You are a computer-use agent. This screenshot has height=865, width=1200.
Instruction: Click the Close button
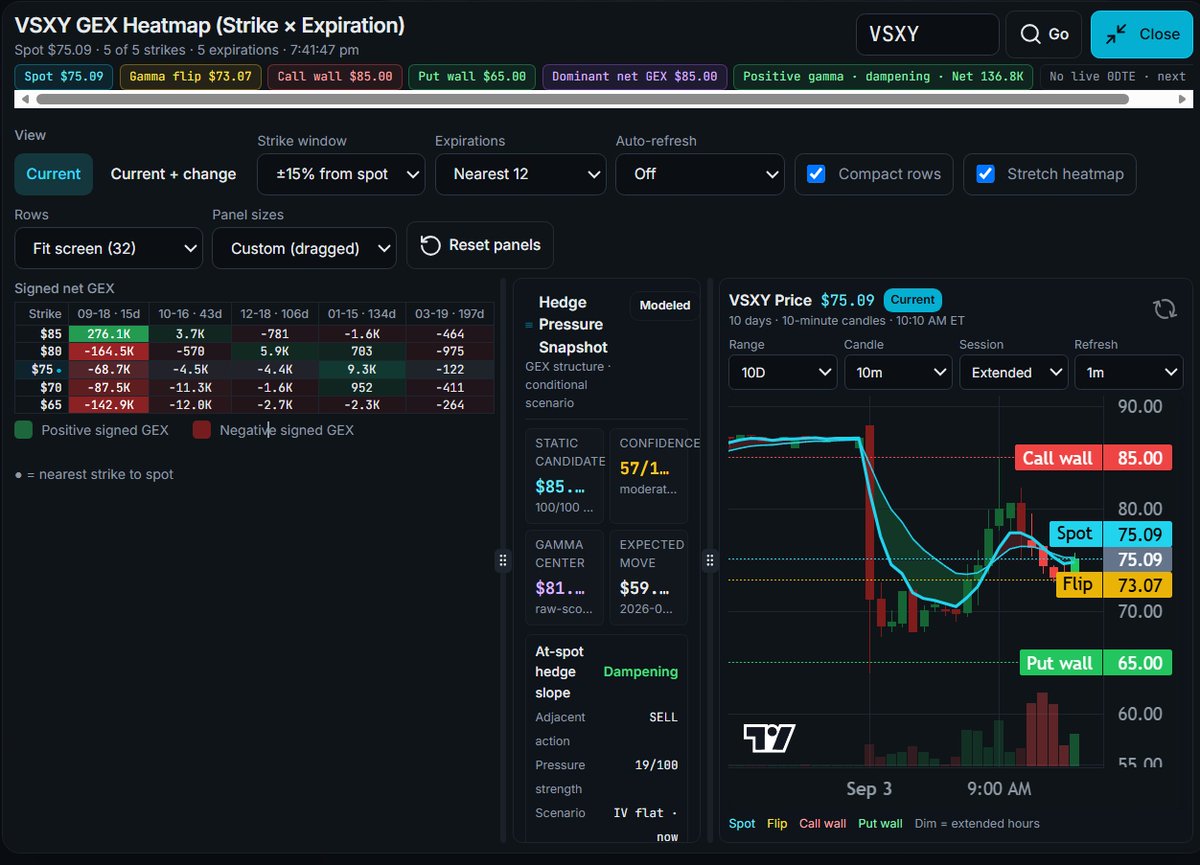pyautogui.click(x=1143, y=34)
